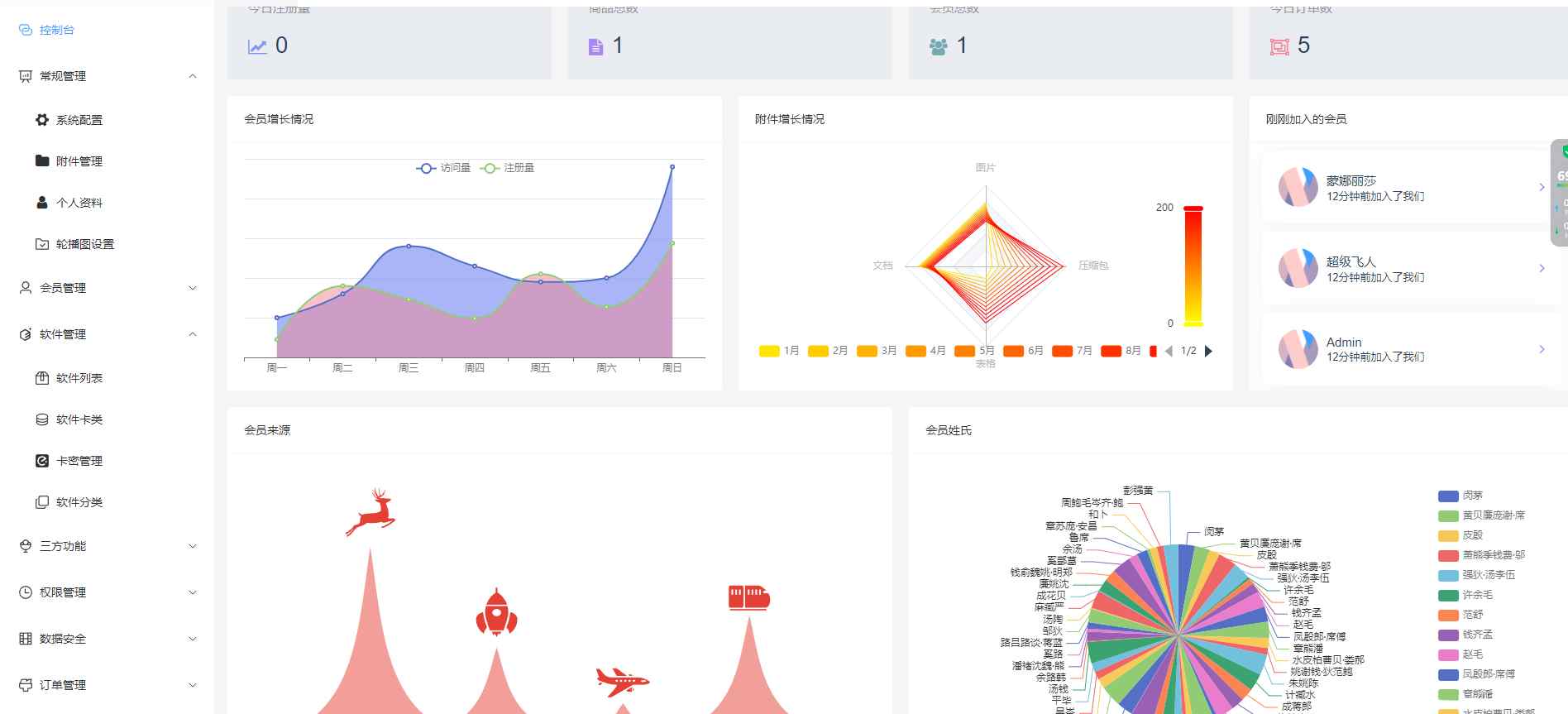Toggle 注册量 series in chart legend

click(x=507, y=168)
